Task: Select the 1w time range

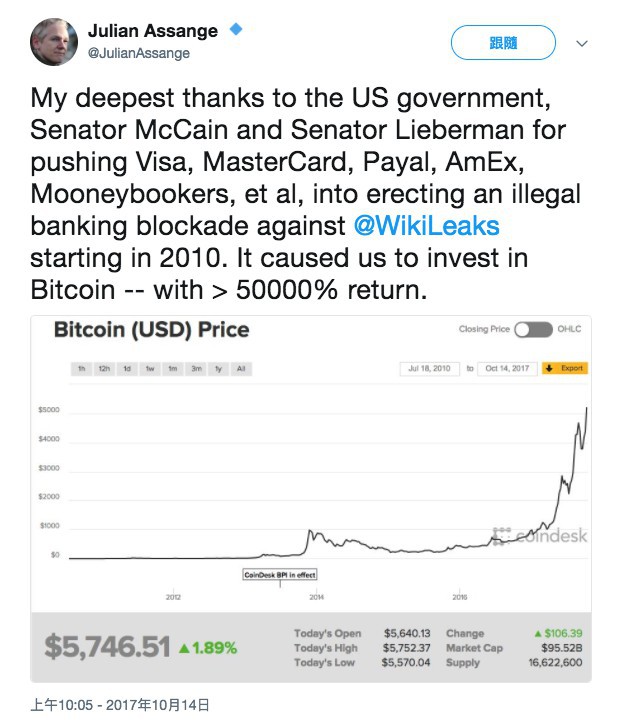Action: click(149, 369)
